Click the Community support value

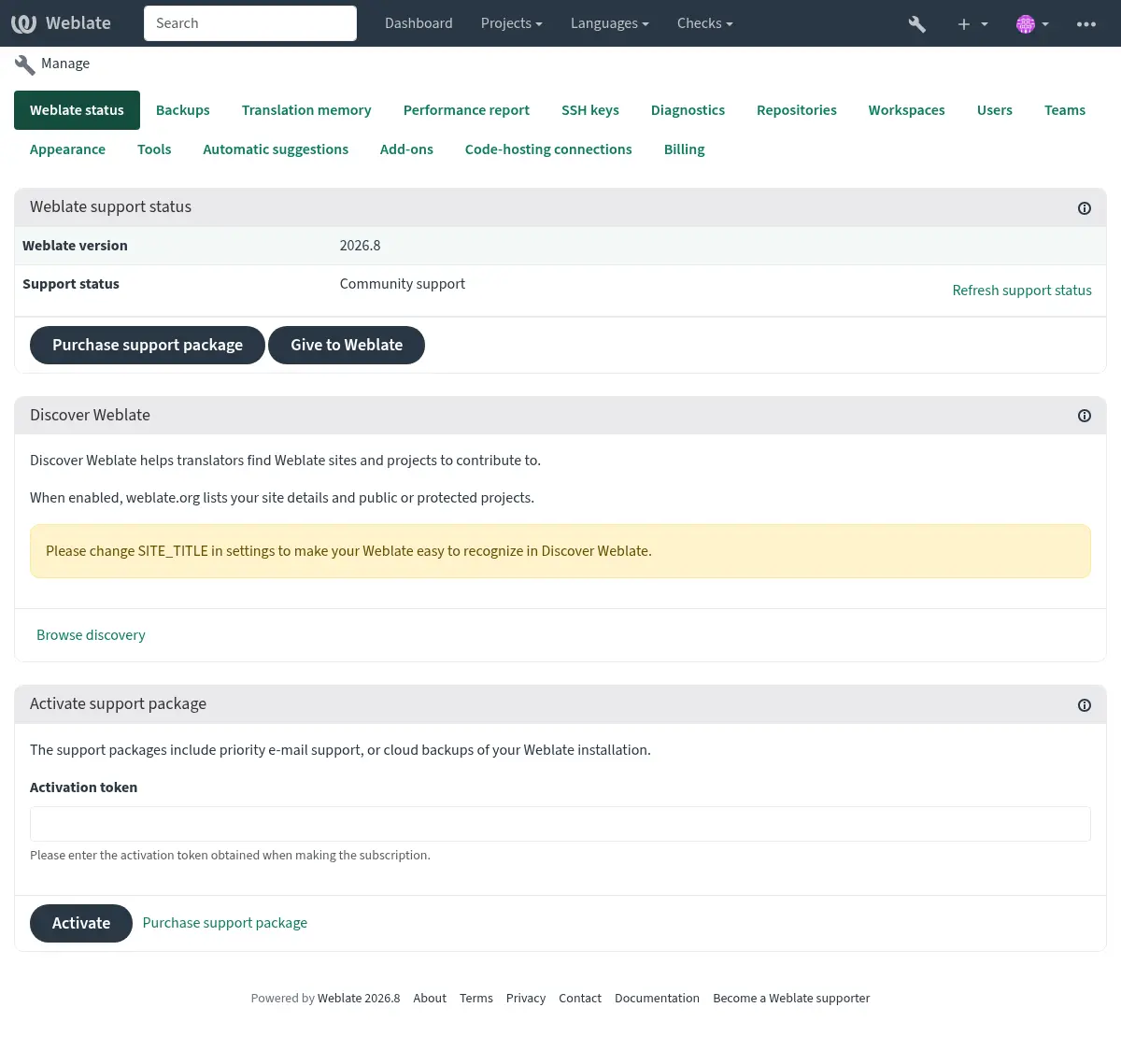[403, 284]
